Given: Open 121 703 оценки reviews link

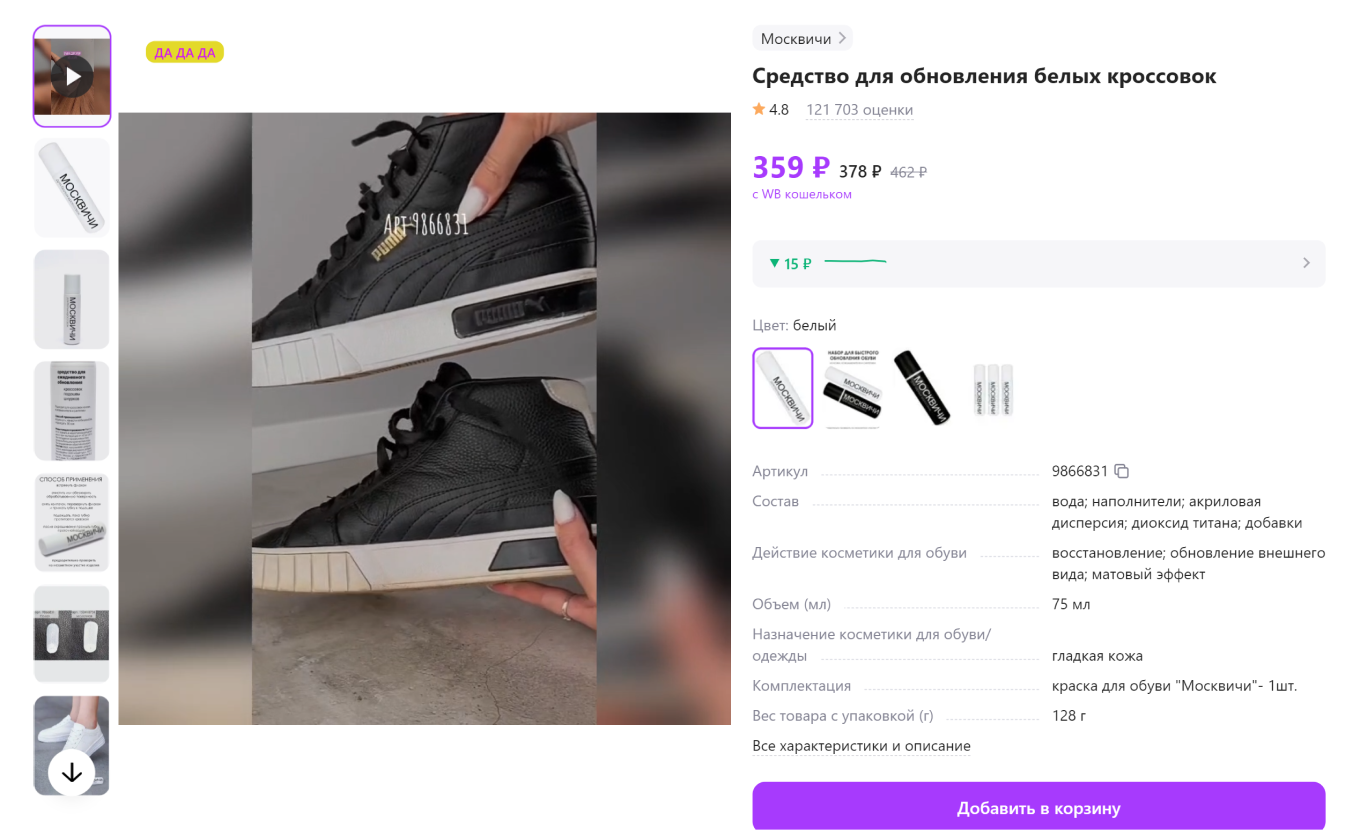Looking at the screenshot, I should pos(859,110).
